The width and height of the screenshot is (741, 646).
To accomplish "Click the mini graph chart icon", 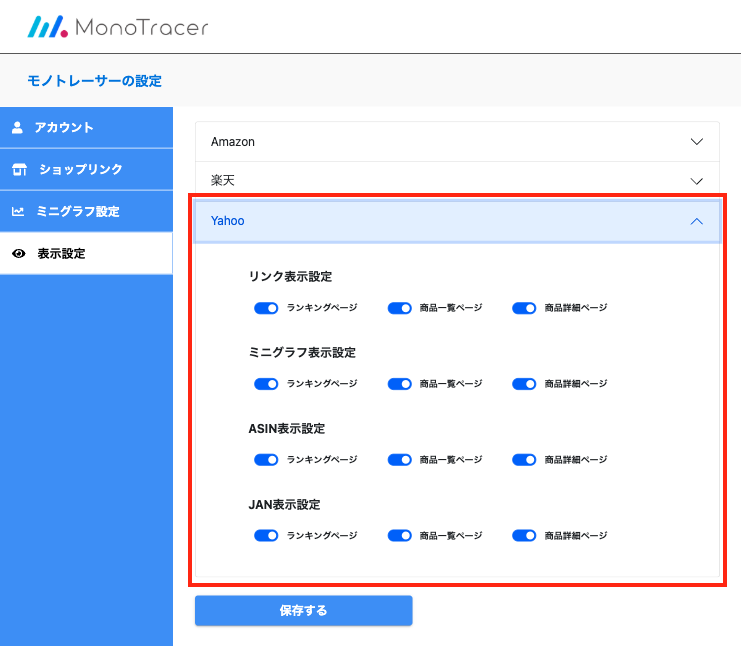I will tap(18, 212).
